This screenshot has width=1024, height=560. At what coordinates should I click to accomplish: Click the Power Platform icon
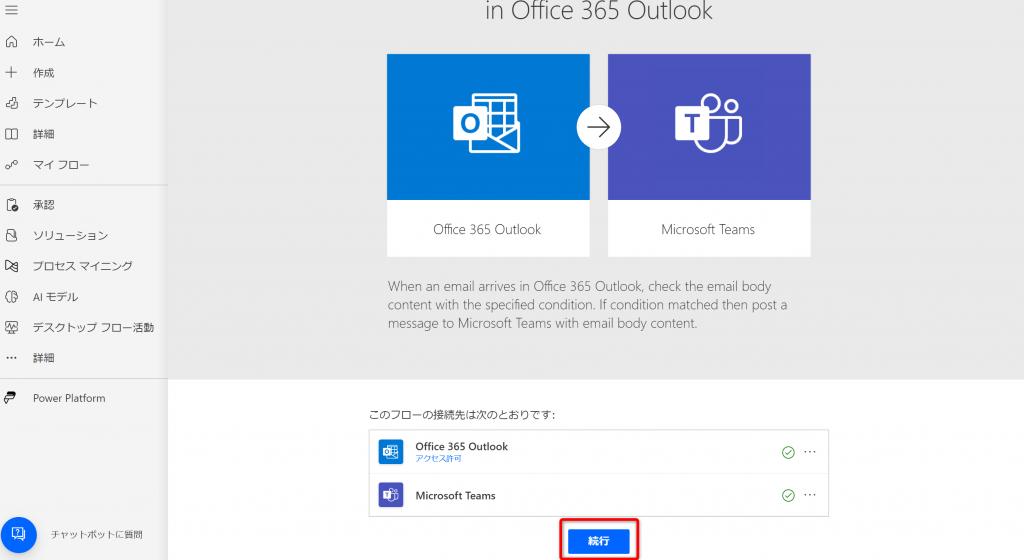point(10,397)
